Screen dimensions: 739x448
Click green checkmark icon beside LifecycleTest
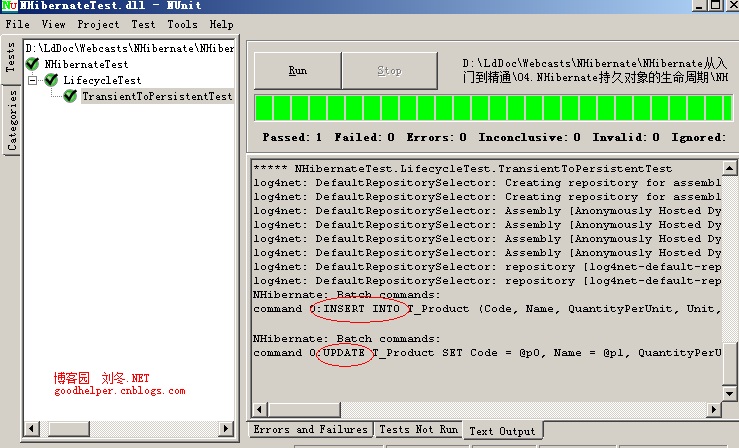pyautogui.click(x=51, y=80)
